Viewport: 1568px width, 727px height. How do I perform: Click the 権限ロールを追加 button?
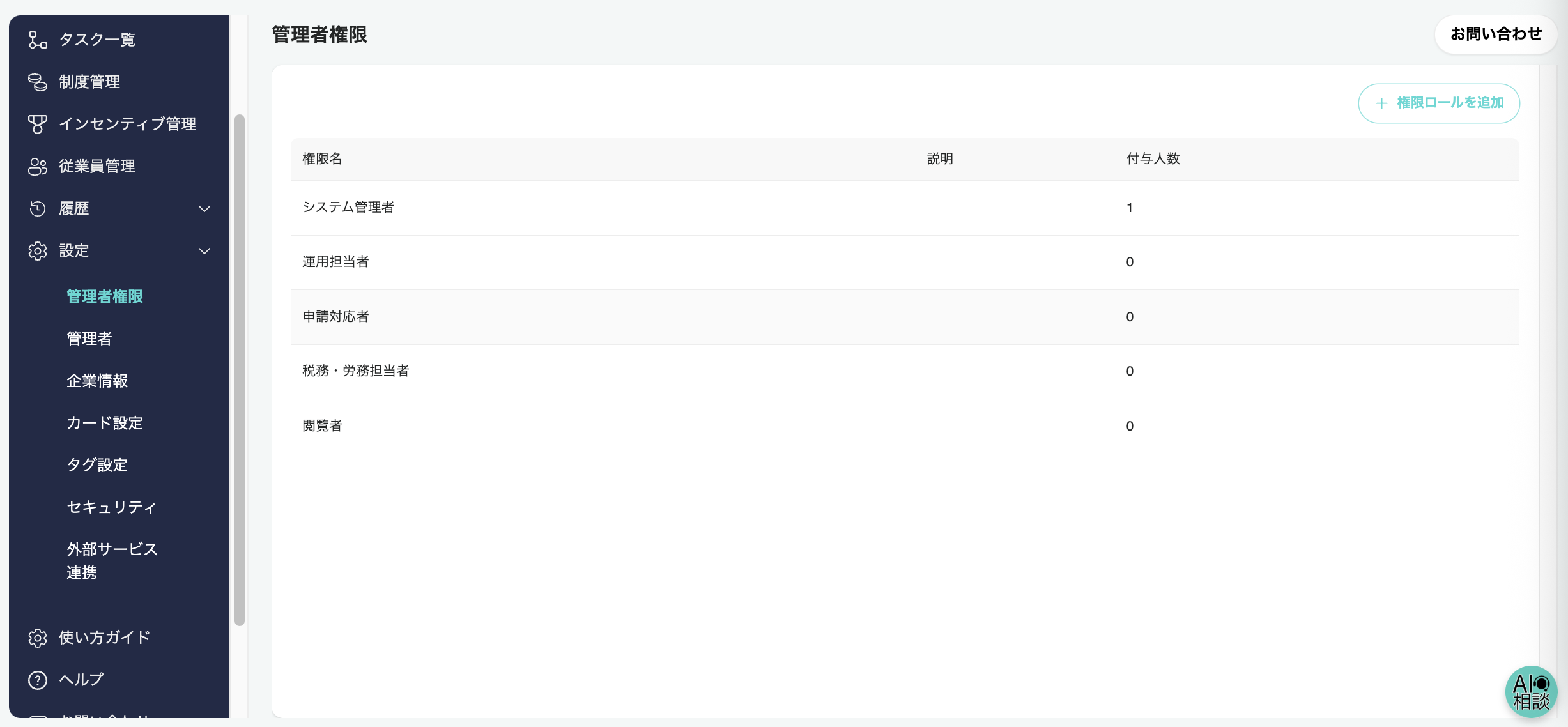click(1438, 103)
